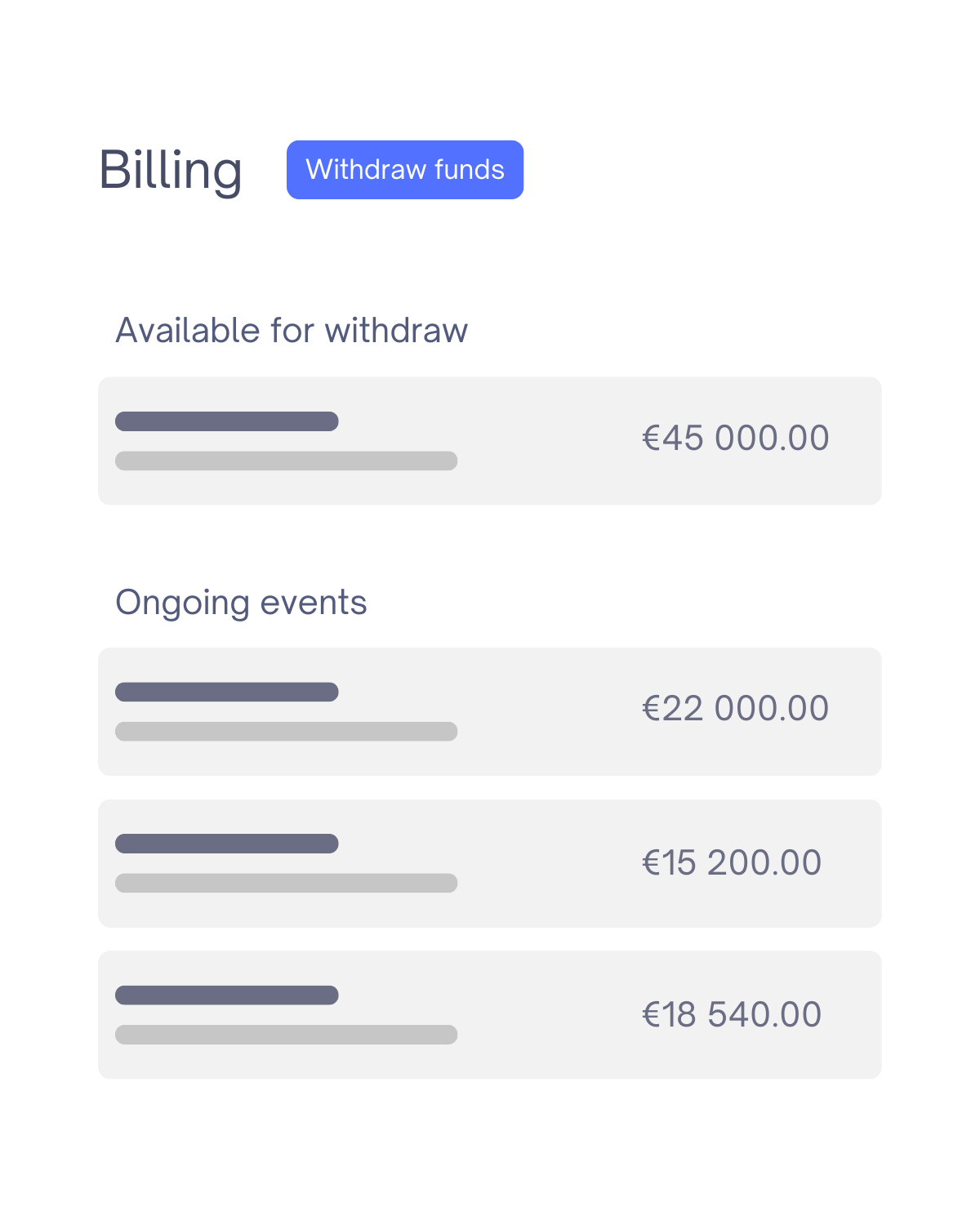
Task: Click the dark title bar in €18 540.00 card
Action: tap(227, 996)
